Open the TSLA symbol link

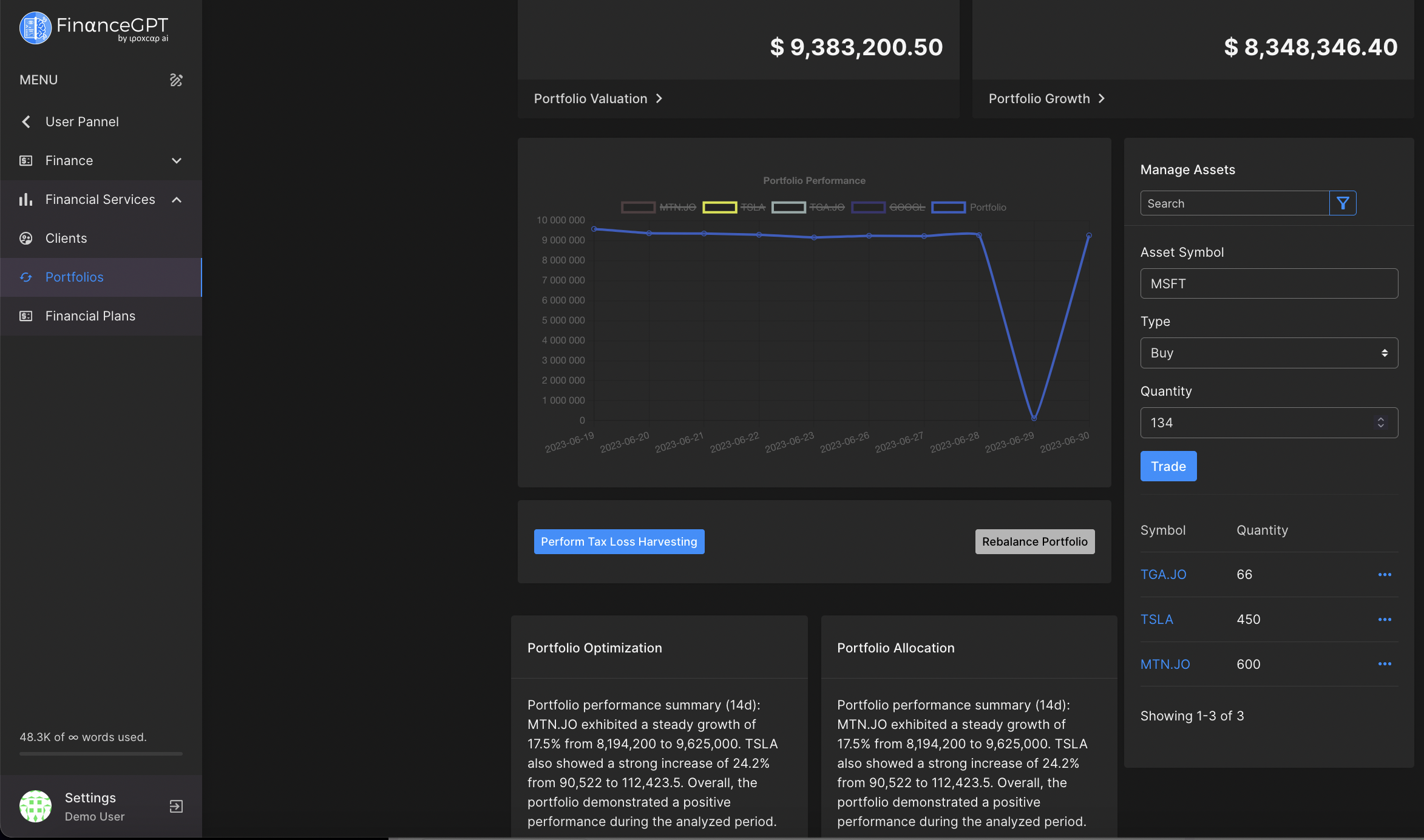pyautogui.click(x=1157, y=619)
